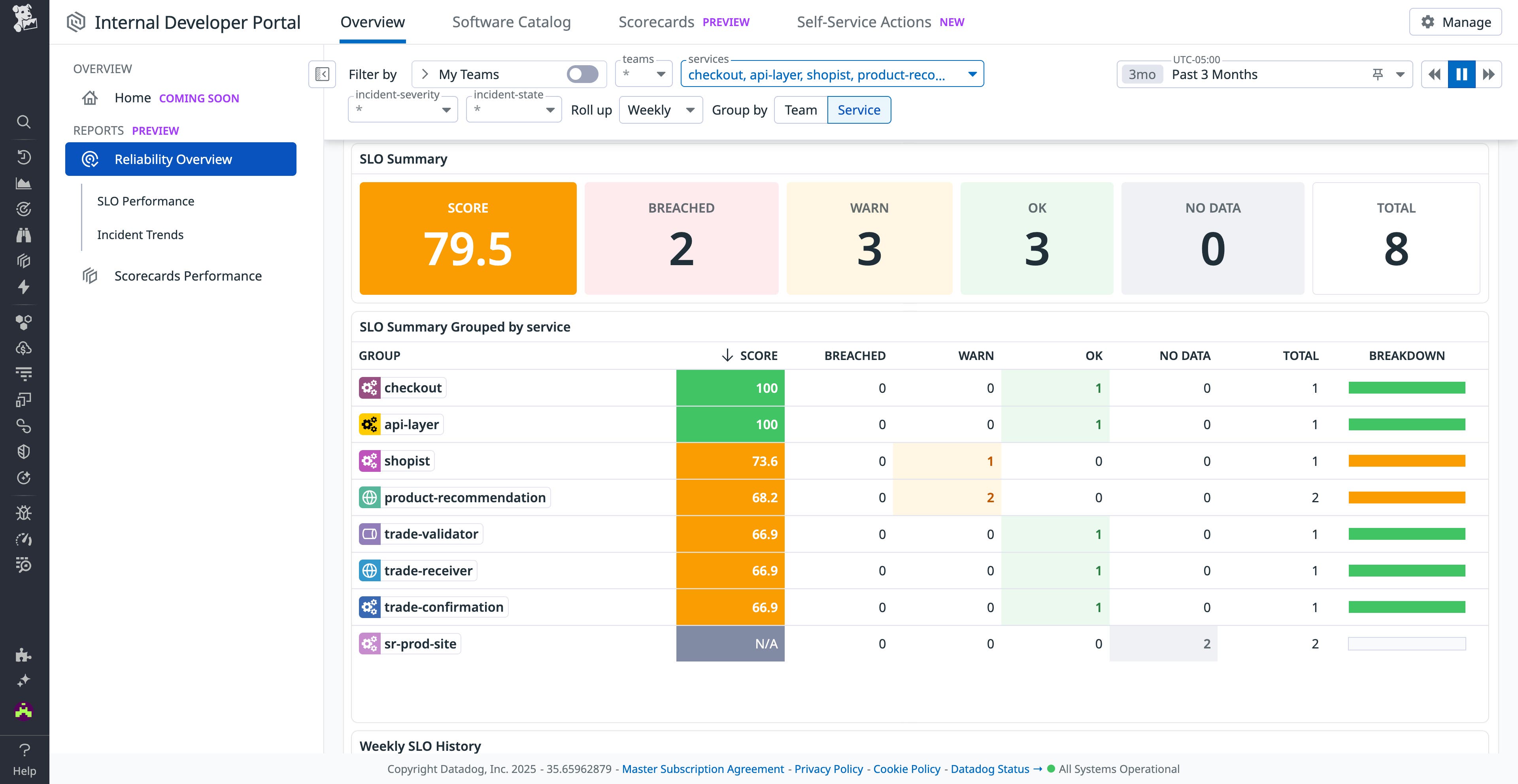
Task: Select the security shield icon in the sidebar
Action: click(x=24, y=452)
